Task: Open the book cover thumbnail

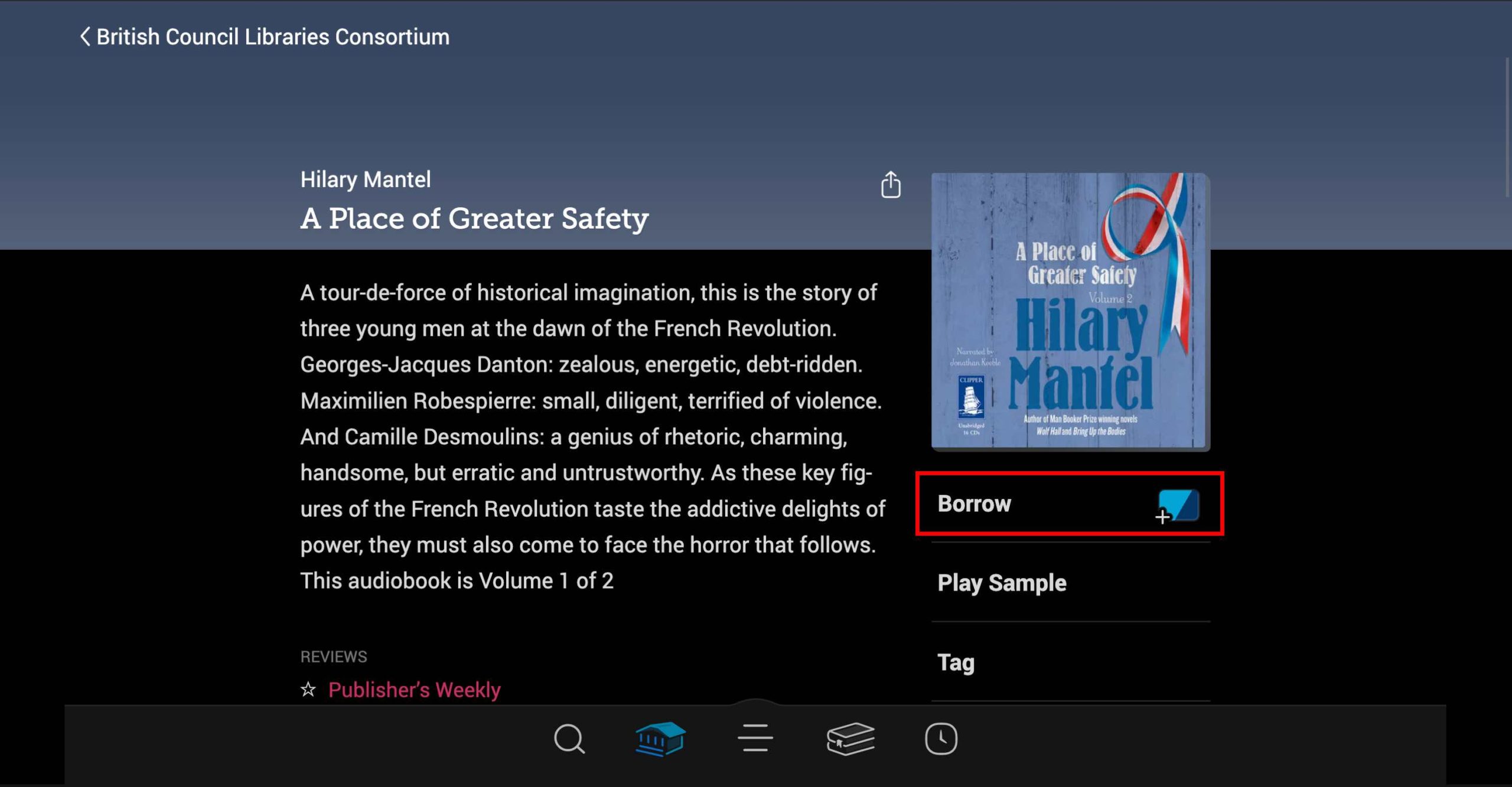Action: 1070,311
